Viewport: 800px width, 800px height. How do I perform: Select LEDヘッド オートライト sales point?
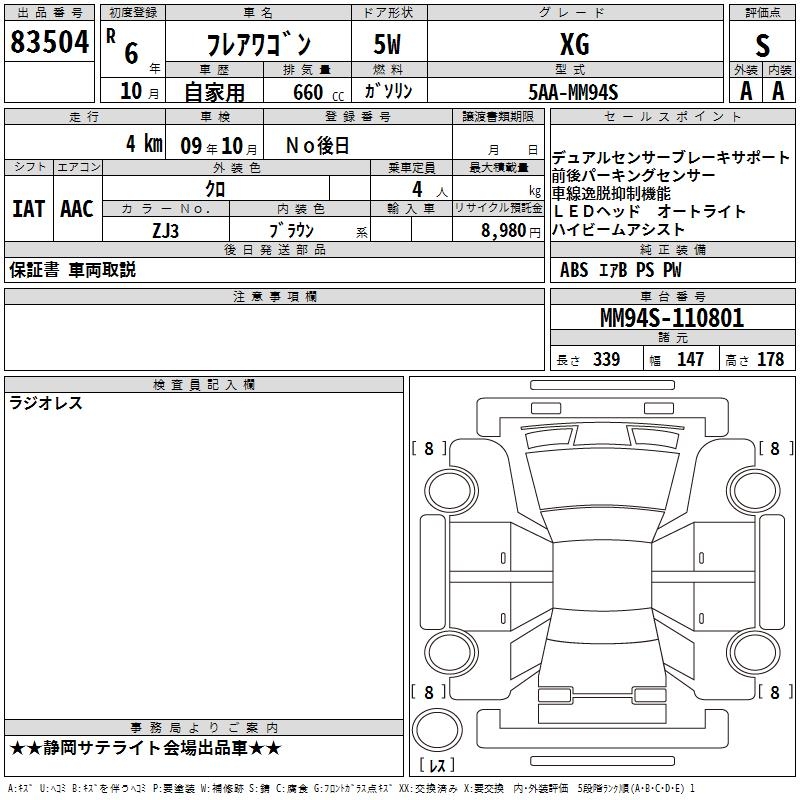tap(649, 211)
